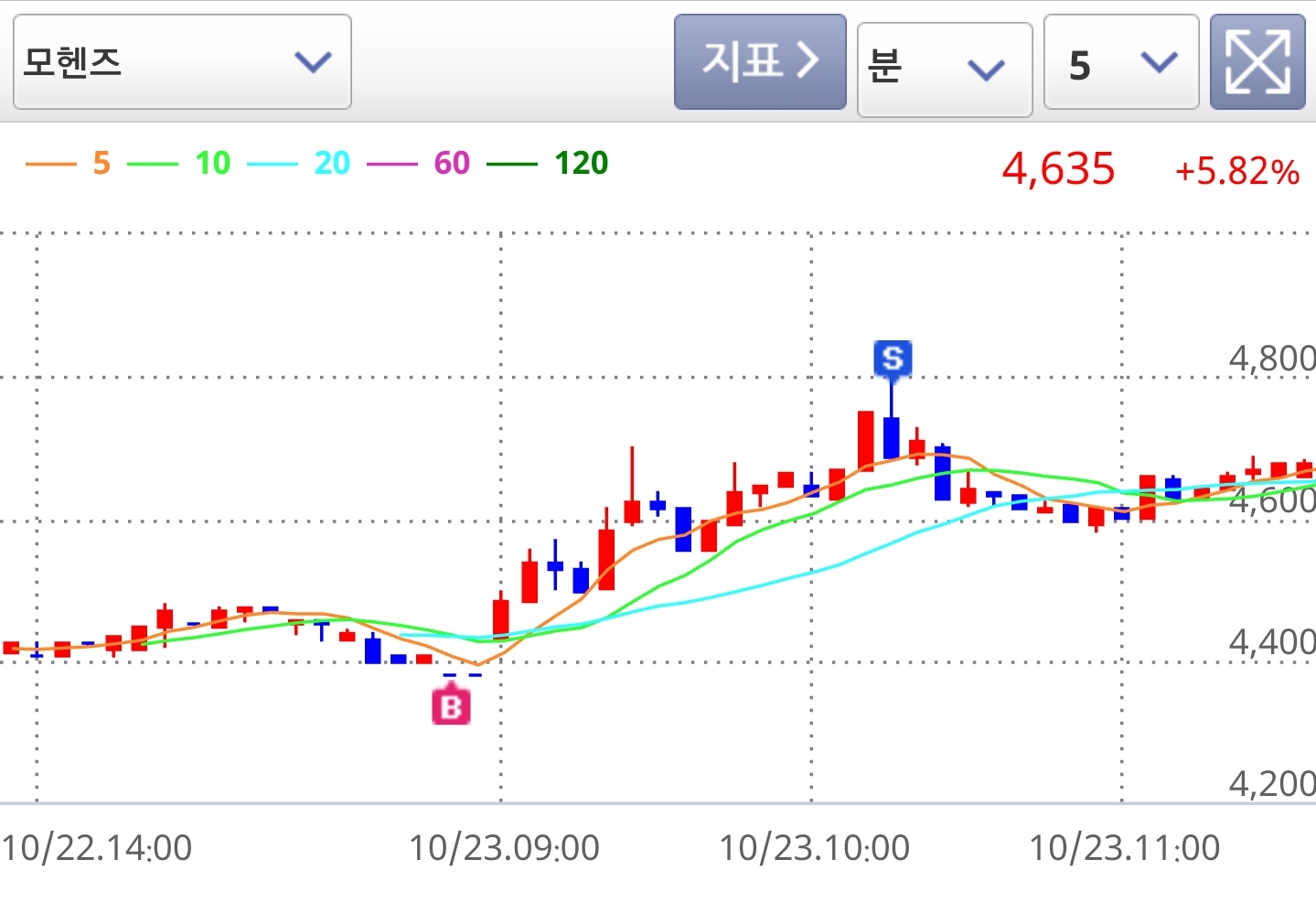Click the 10/23.11:00 time axis label
1316x924 pixels.
tap(1125, 848)
